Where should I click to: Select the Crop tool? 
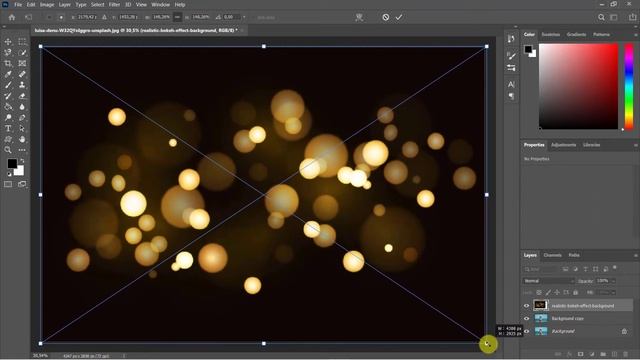[x=8, y=63]
